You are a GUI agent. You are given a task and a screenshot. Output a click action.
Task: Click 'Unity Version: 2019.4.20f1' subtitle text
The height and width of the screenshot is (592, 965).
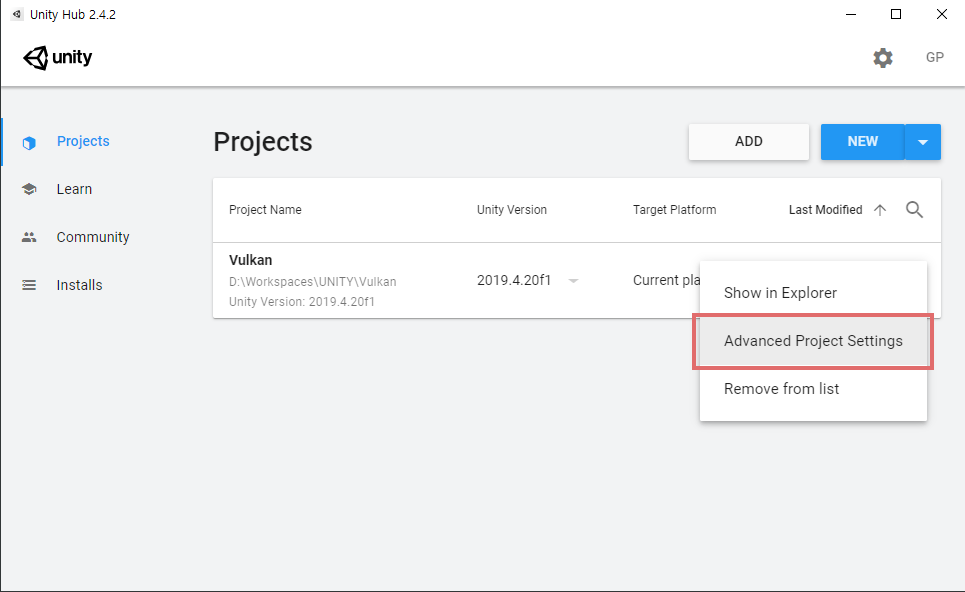pos(302,302)
